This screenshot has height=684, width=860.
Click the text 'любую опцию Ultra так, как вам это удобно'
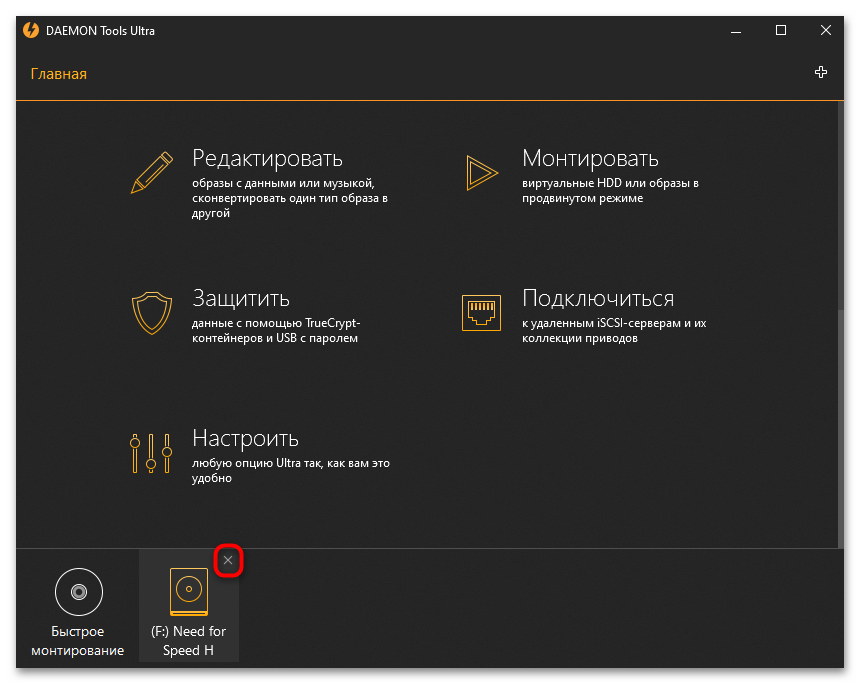tap(291, 471)
